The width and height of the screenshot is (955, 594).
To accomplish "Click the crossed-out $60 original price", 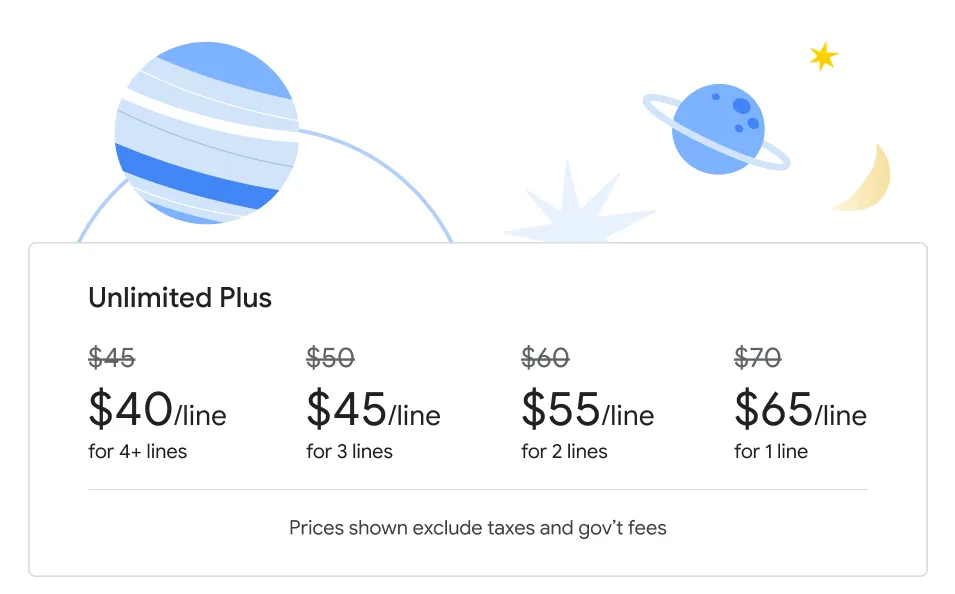I will click(545, 357).
